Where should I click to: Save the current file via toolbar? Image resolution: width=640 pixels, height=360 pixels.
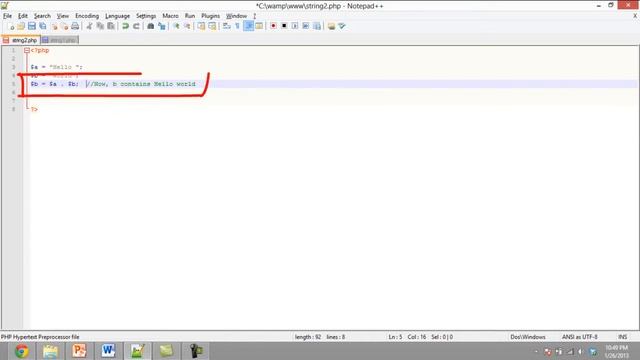coord(32,26)
